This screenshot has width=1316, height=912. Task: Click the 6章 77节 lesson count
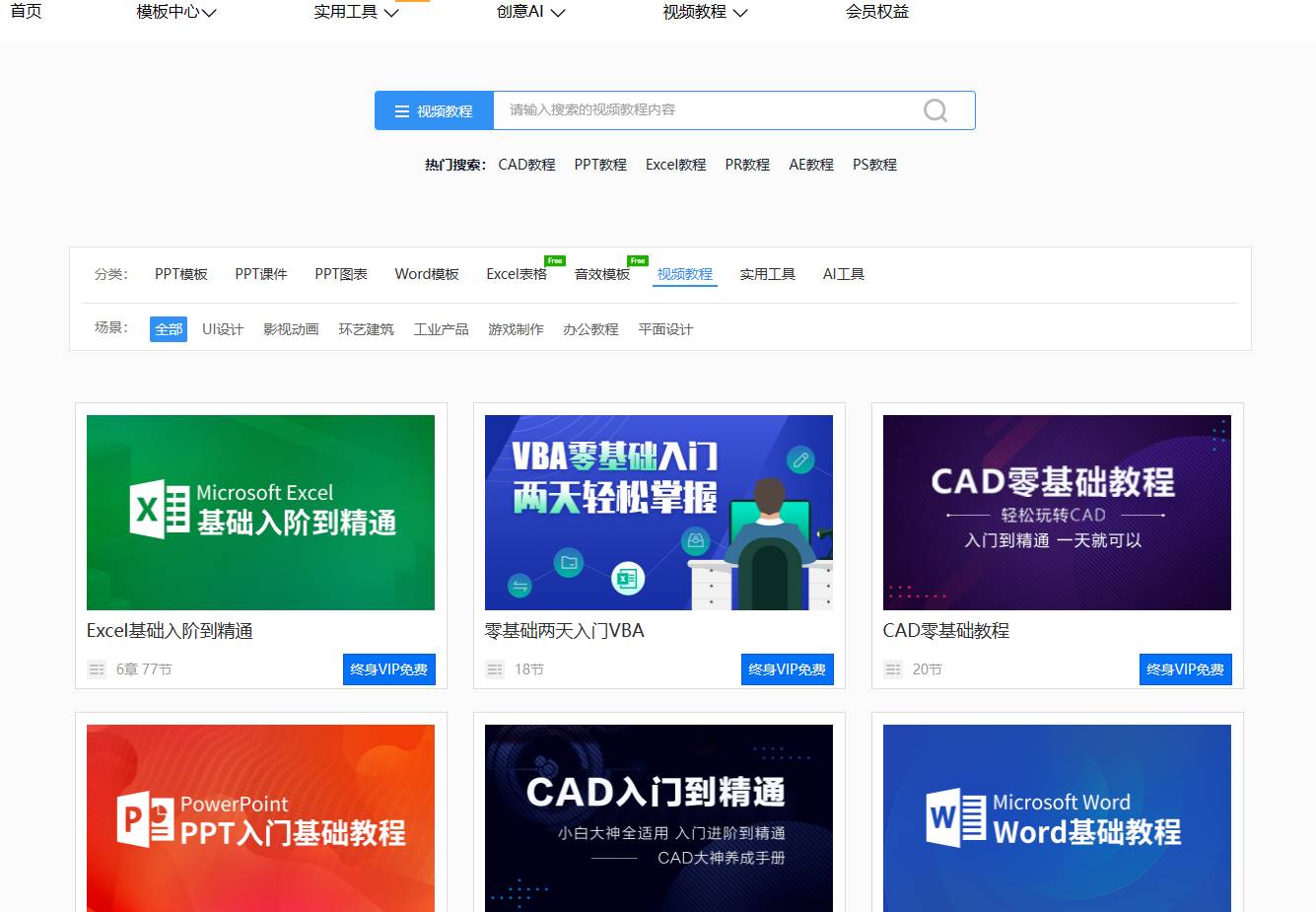pos(144,669)
